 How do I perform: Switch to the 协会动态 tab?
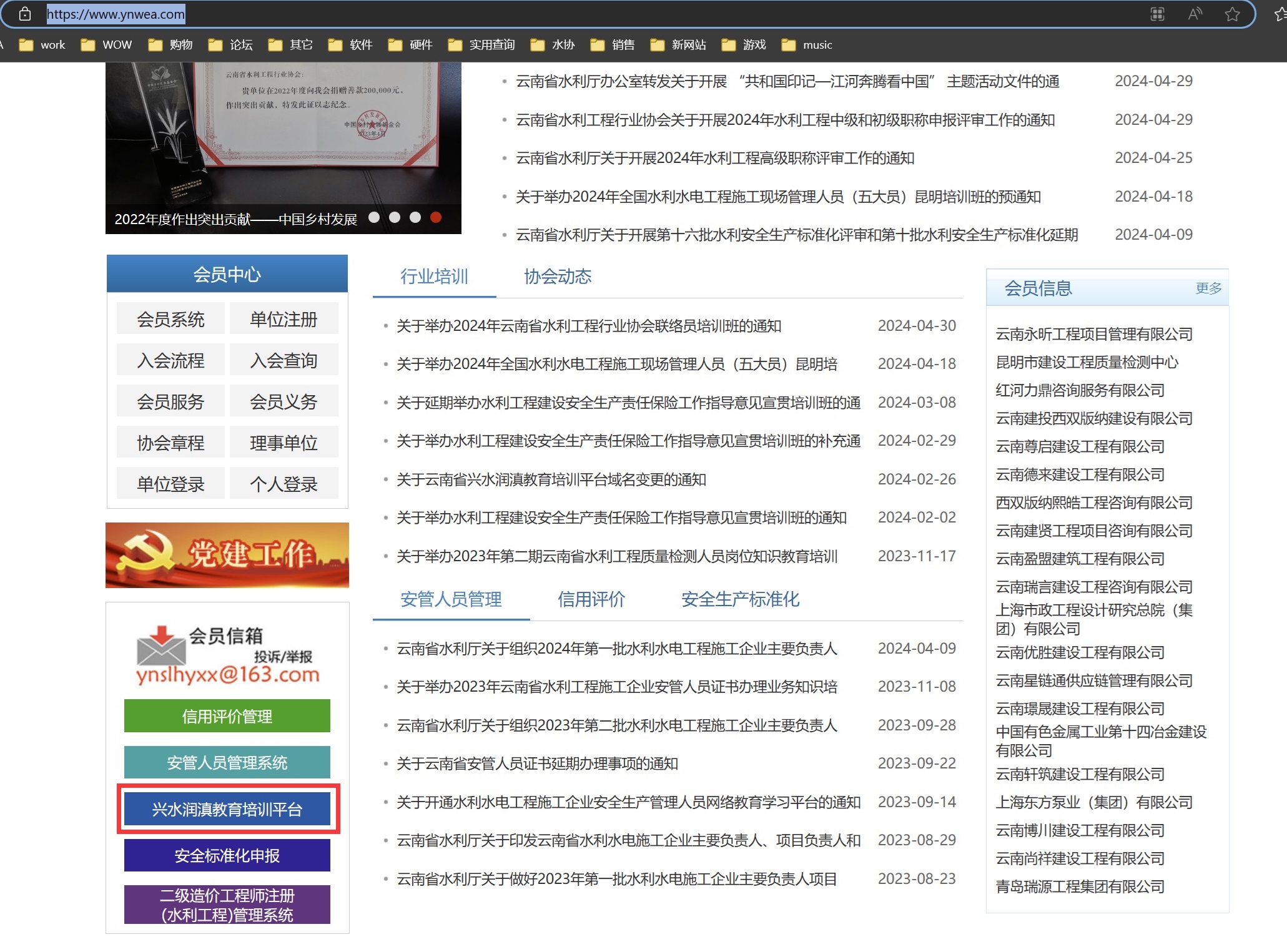click(558, 277)
